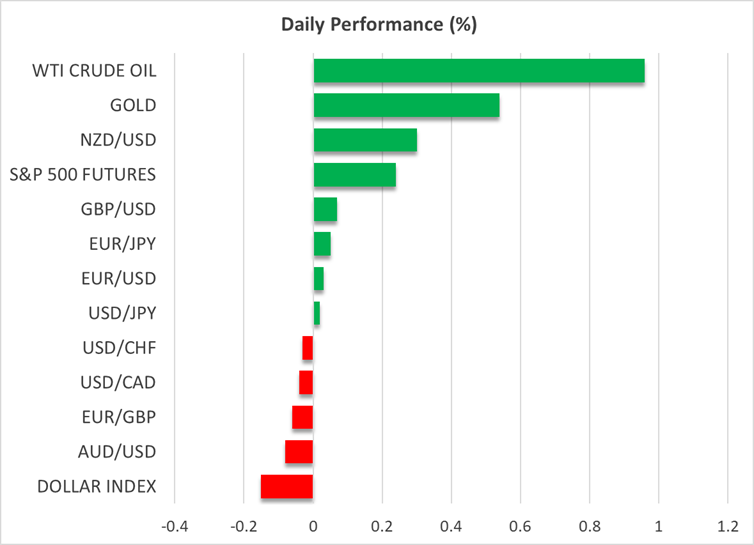Select the GOLD category label
Viewport: 754px width, 545px height.
(132, 105)
